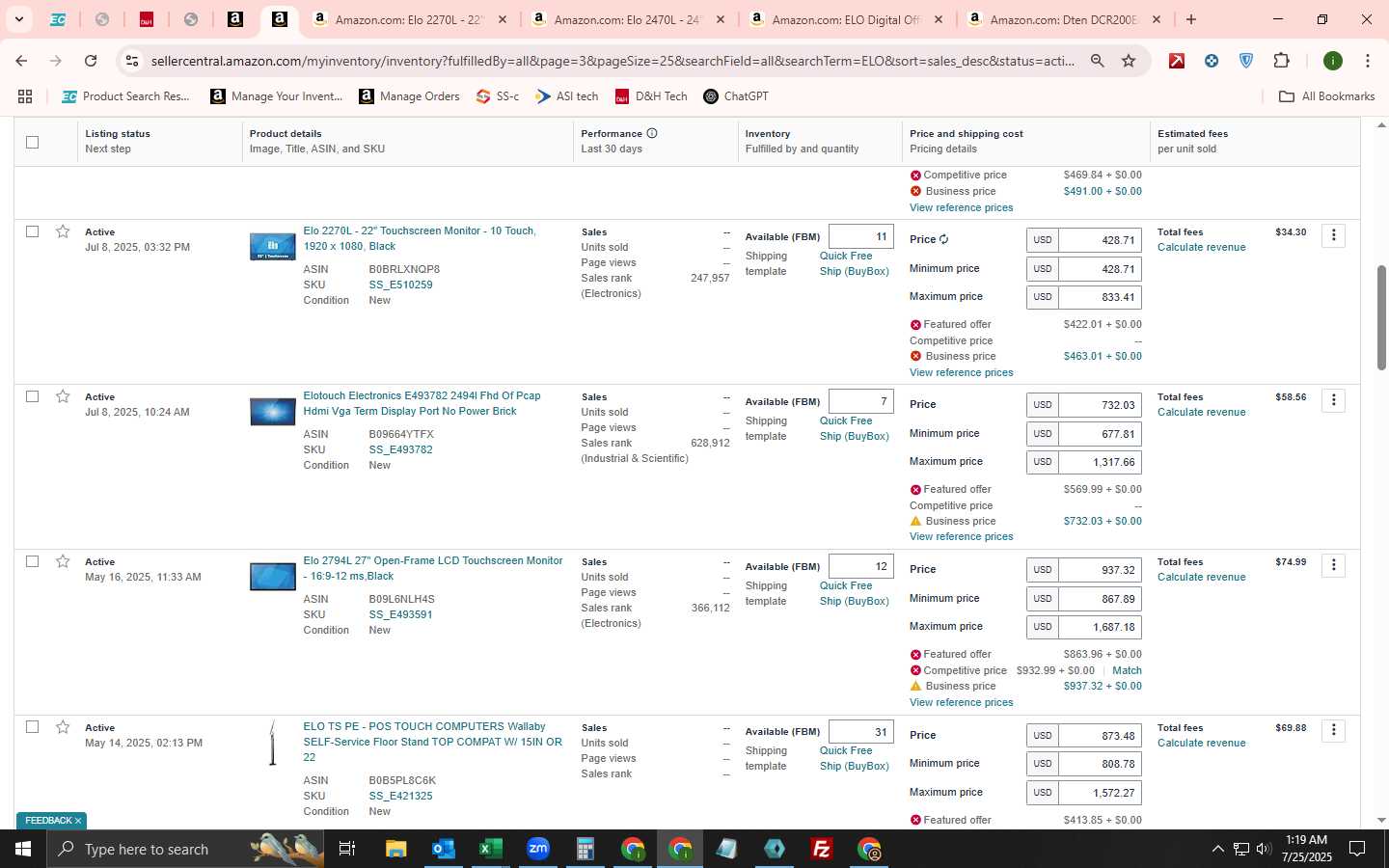Screen dimensions: 1389x868
Task: Click the Performance info icon
Action: (x=652, y=133)
